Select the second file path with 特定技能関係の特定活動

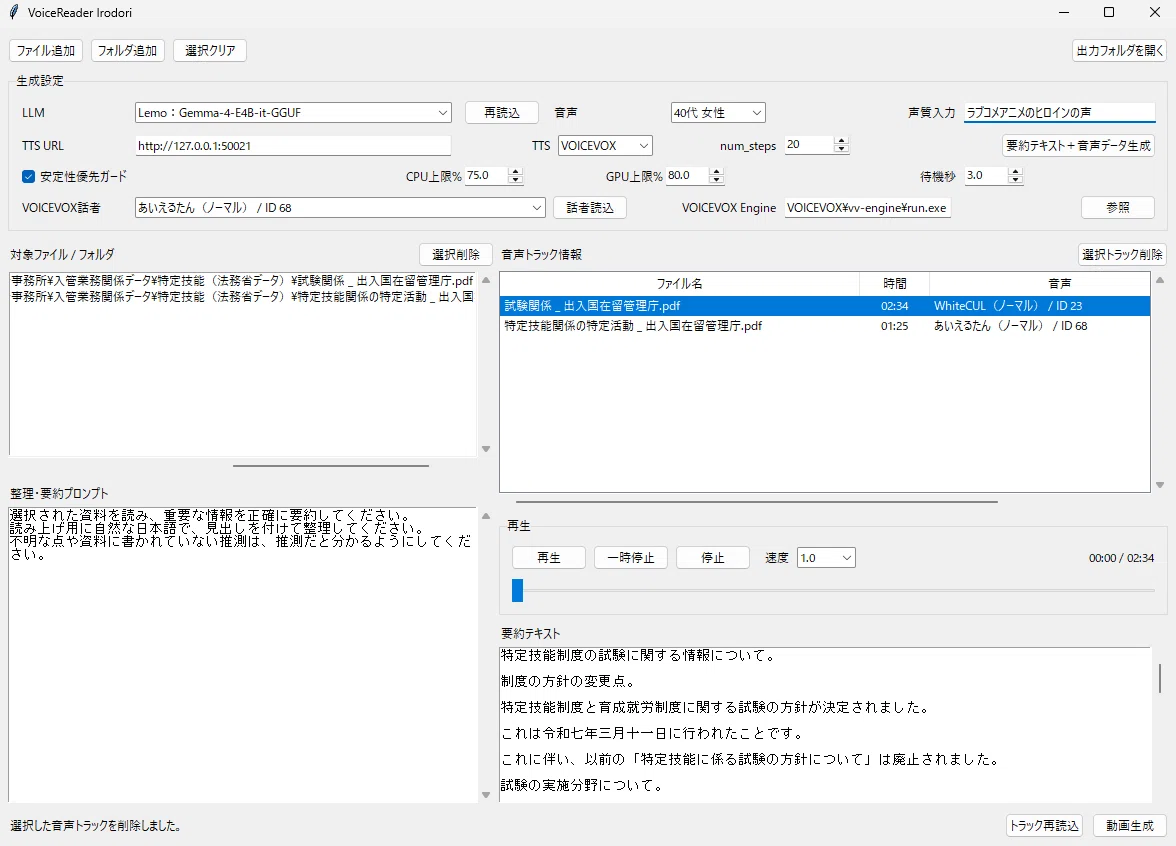[x=243, y=297]
